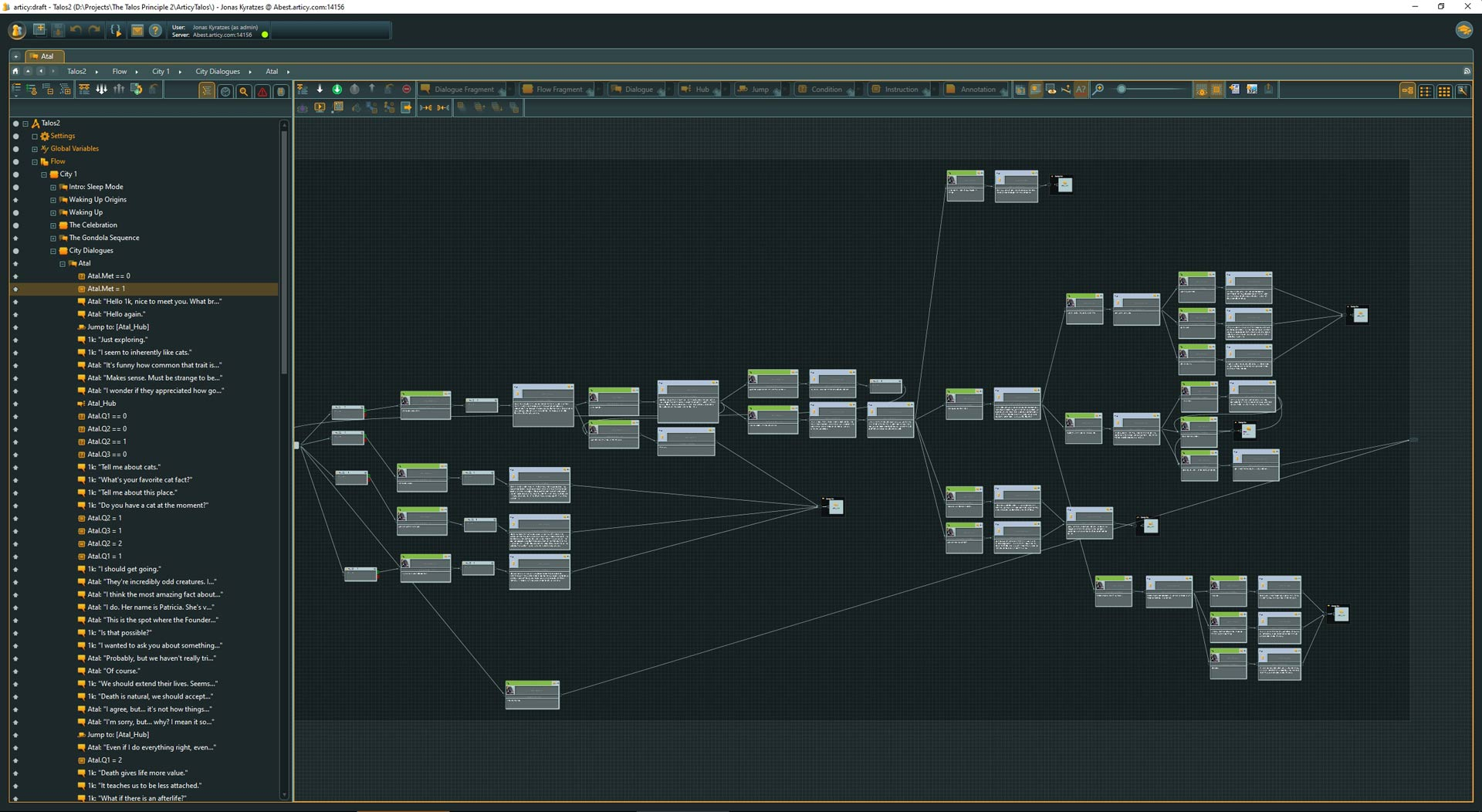Viewport: 1482px width, 812px height.
Task: Open the wrench settings view icon
Action: pyautogui.click(x=1462, y=90)
